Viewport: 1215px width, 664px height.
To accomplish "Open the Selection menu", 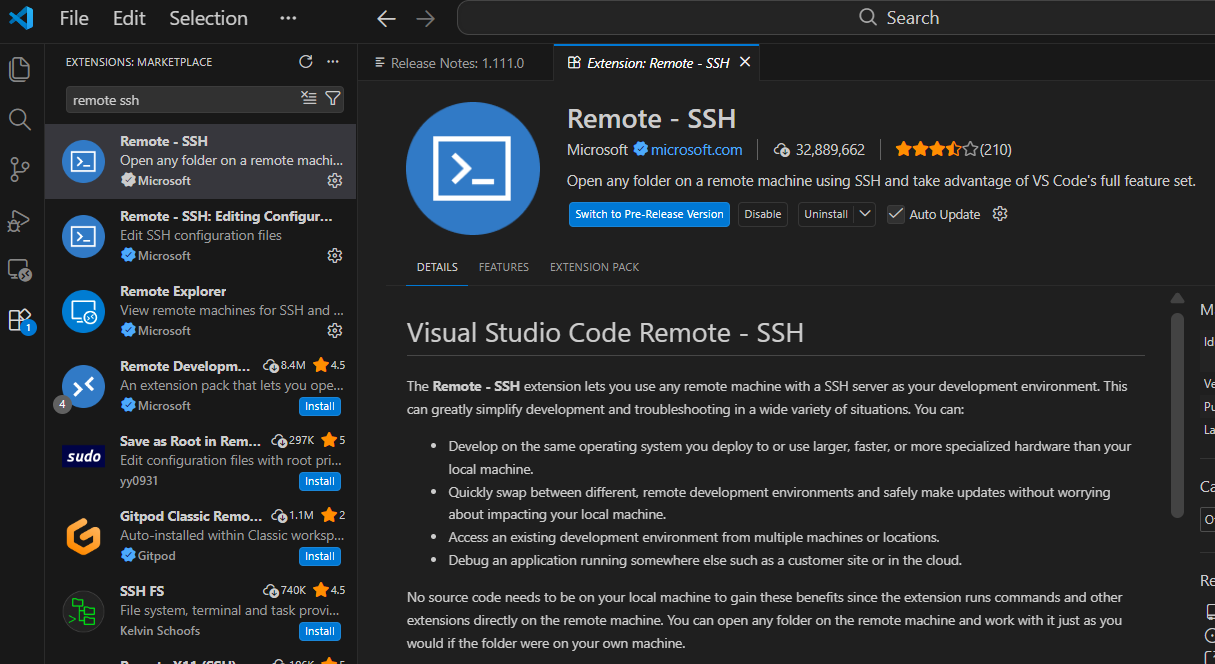I will (208, 18).
